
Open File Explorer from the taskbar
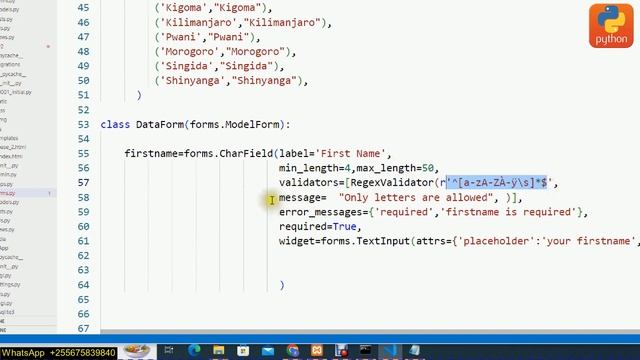219,350
